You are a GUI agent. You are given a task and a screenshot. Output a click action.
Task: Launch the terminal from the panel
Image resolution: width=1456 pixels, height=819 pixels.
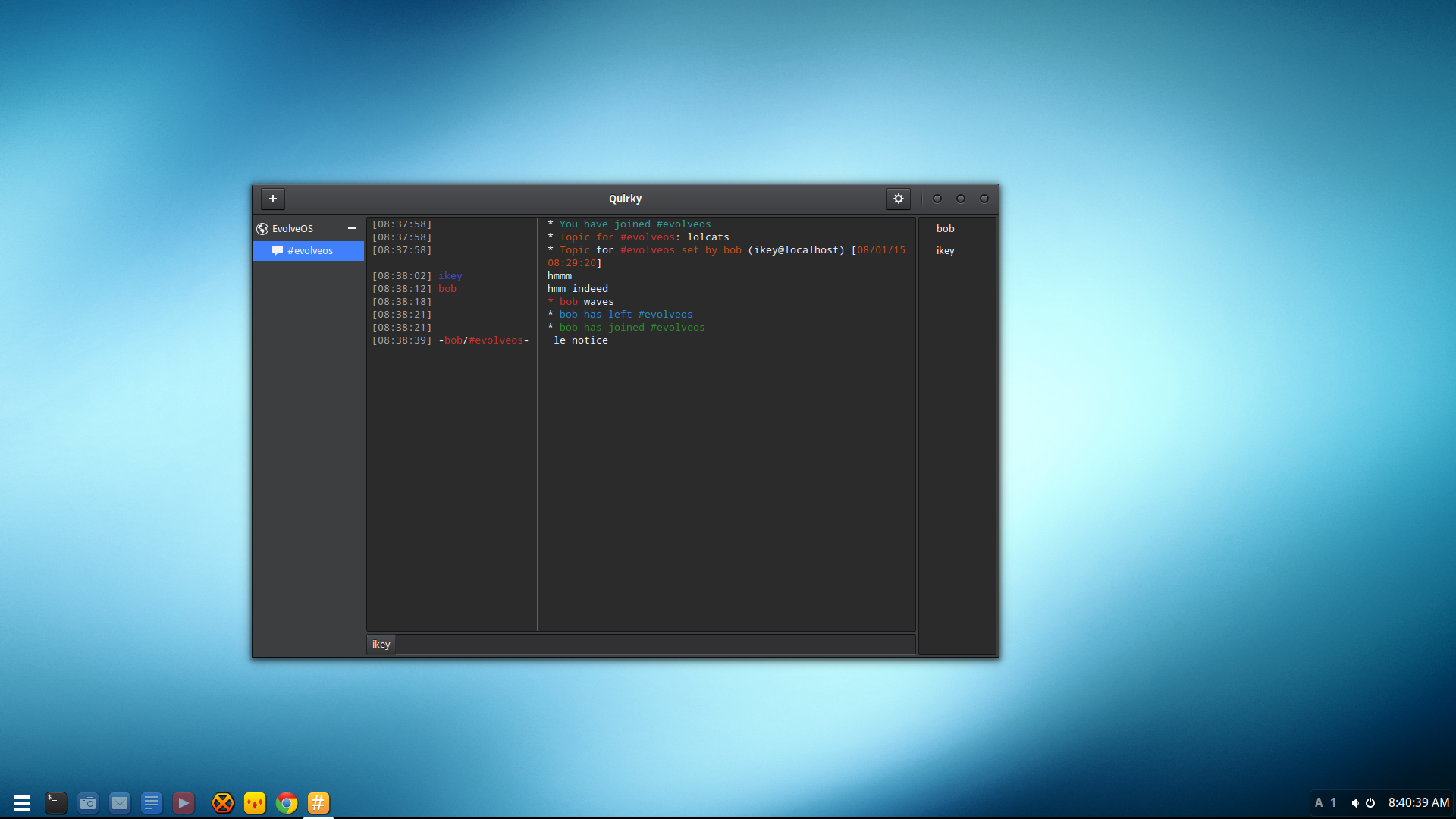tap(56, 802)
